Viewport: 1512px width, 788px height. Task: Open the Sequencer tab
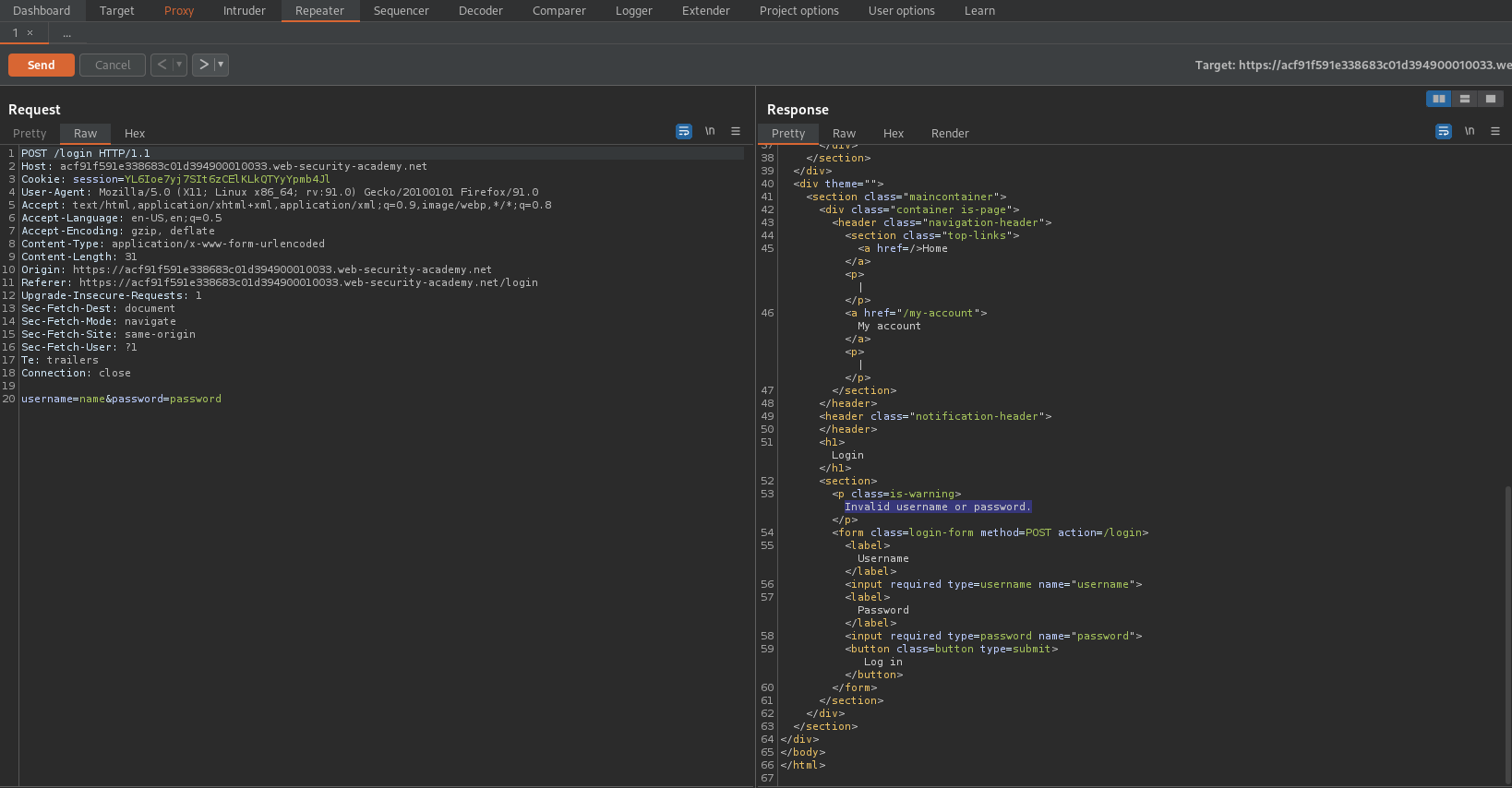point(402,11)
